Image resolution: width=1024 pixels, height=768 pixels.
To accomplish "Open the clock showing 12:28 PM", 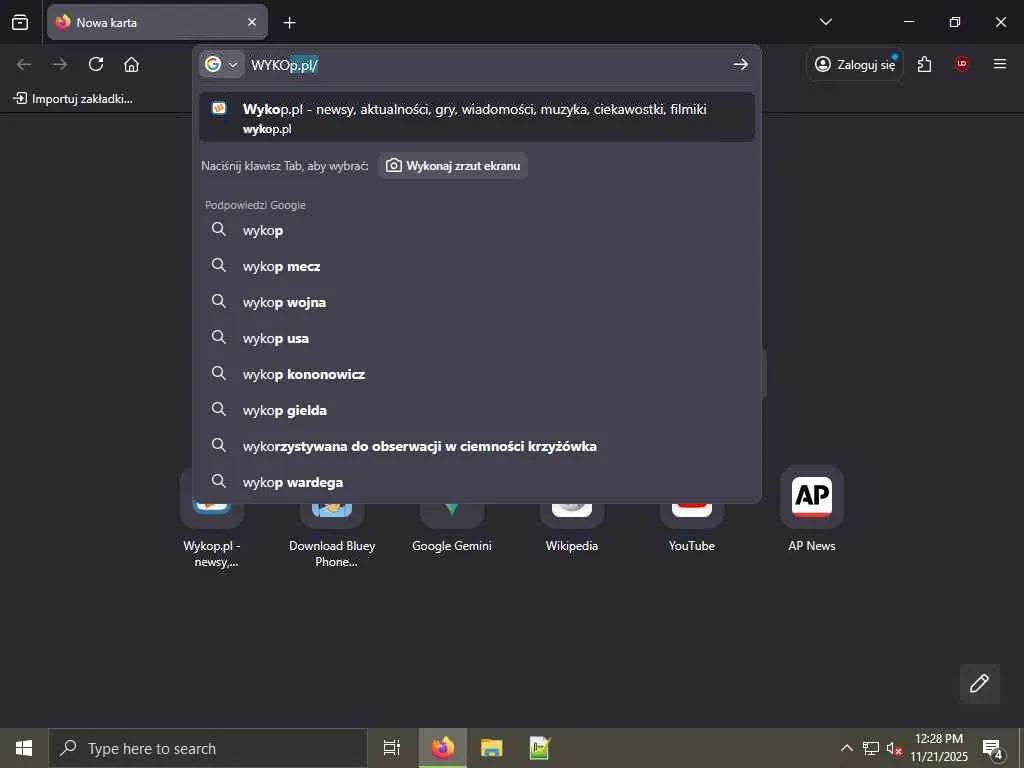I will (939, 748).
